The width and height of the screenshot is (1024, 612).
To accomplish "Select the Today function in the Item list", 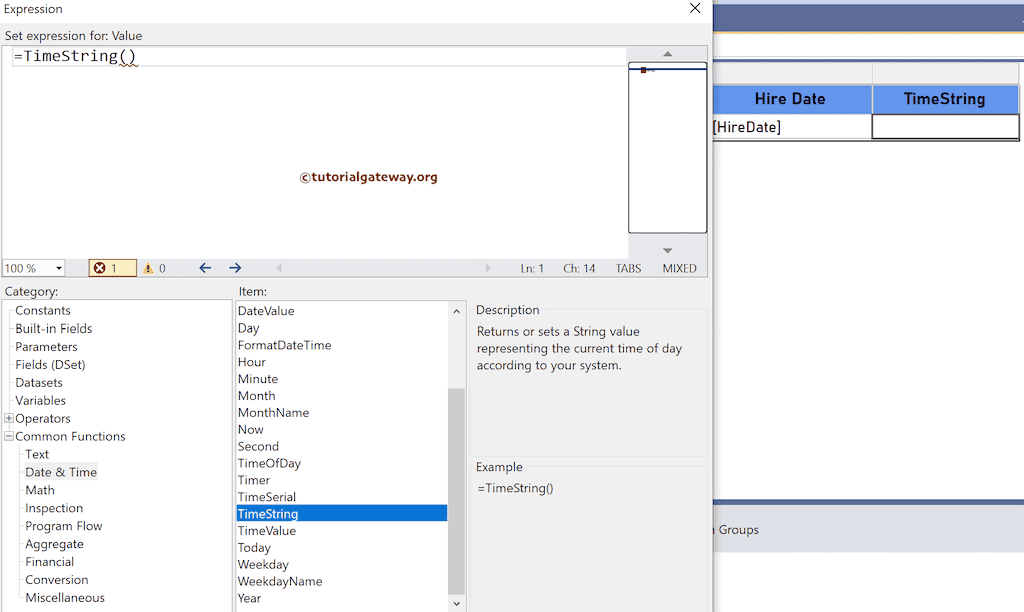I will pos(254,547).
